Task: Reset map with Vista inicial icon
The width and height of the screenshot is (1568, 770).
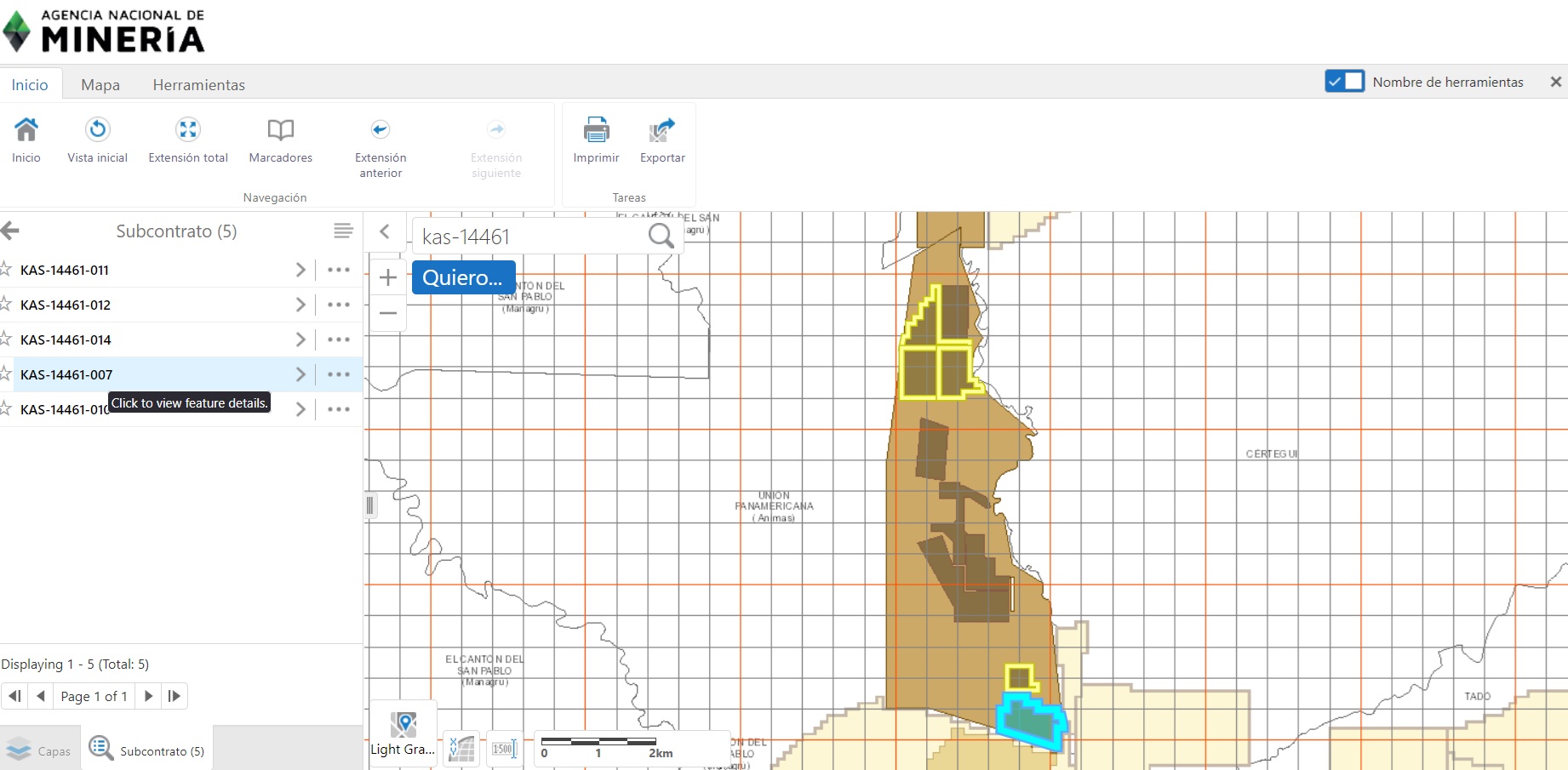Action: [x=98, y=130]
